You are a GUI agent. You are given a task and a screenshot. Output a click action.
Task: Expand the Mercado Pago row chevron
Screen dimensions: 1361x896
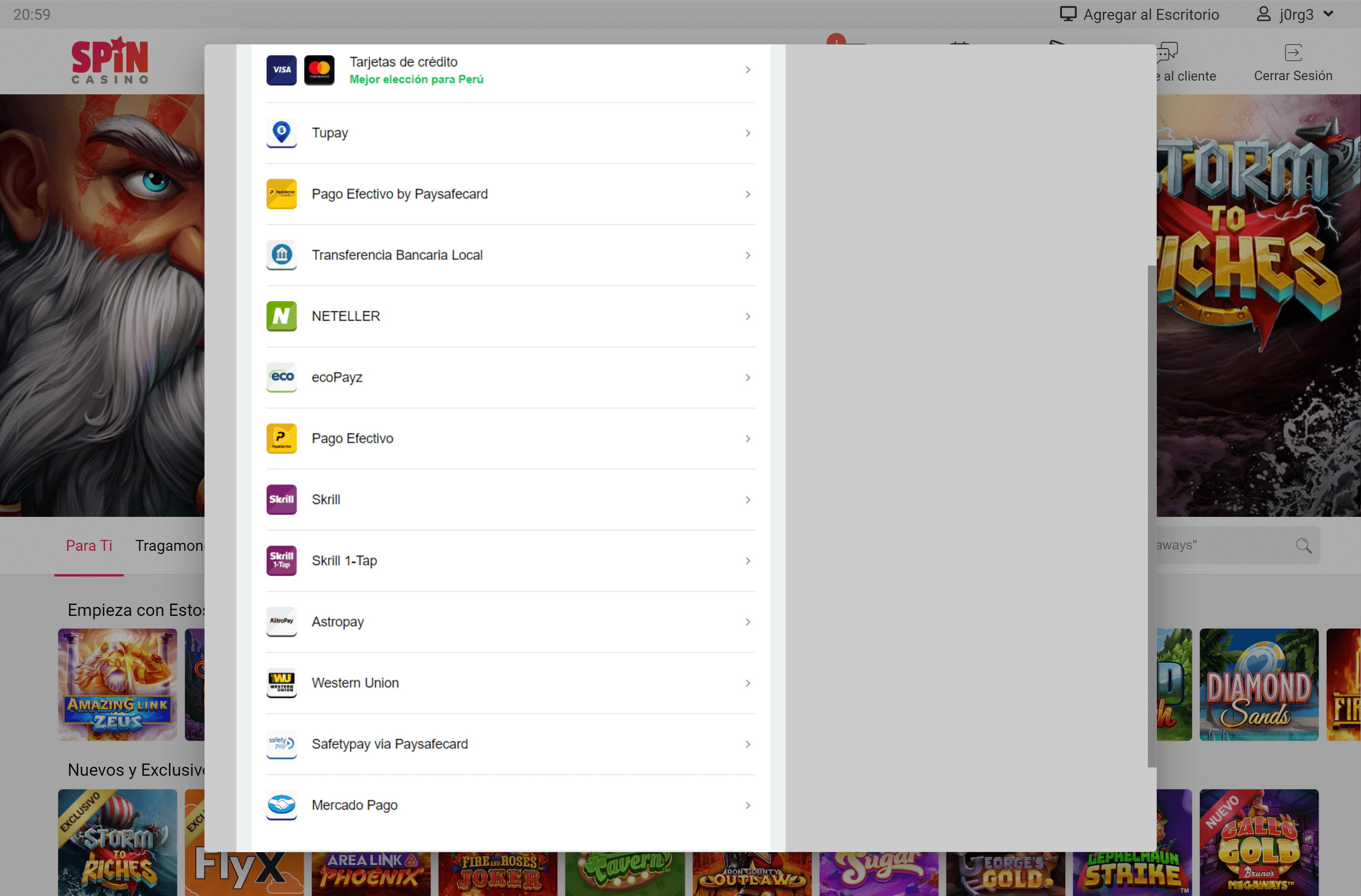[x=747, y=805]
